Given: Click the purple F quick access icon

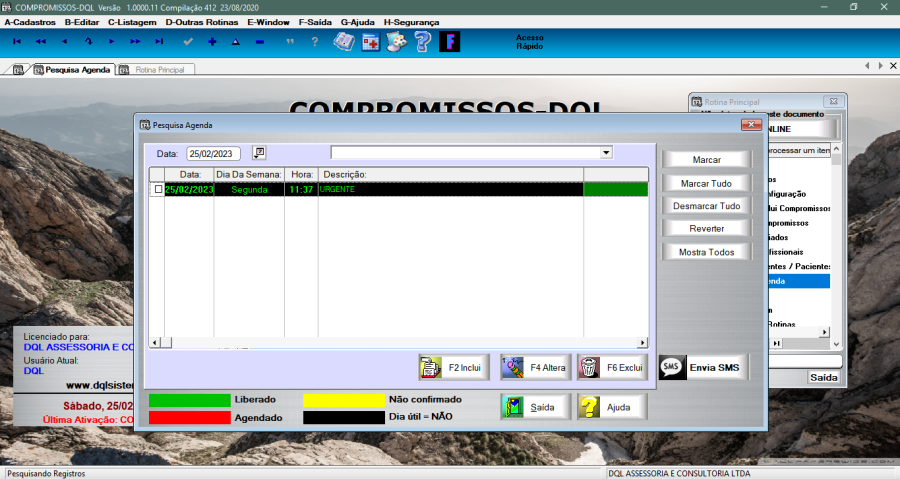Looking at the screenshot, I should tap(450, 42).
